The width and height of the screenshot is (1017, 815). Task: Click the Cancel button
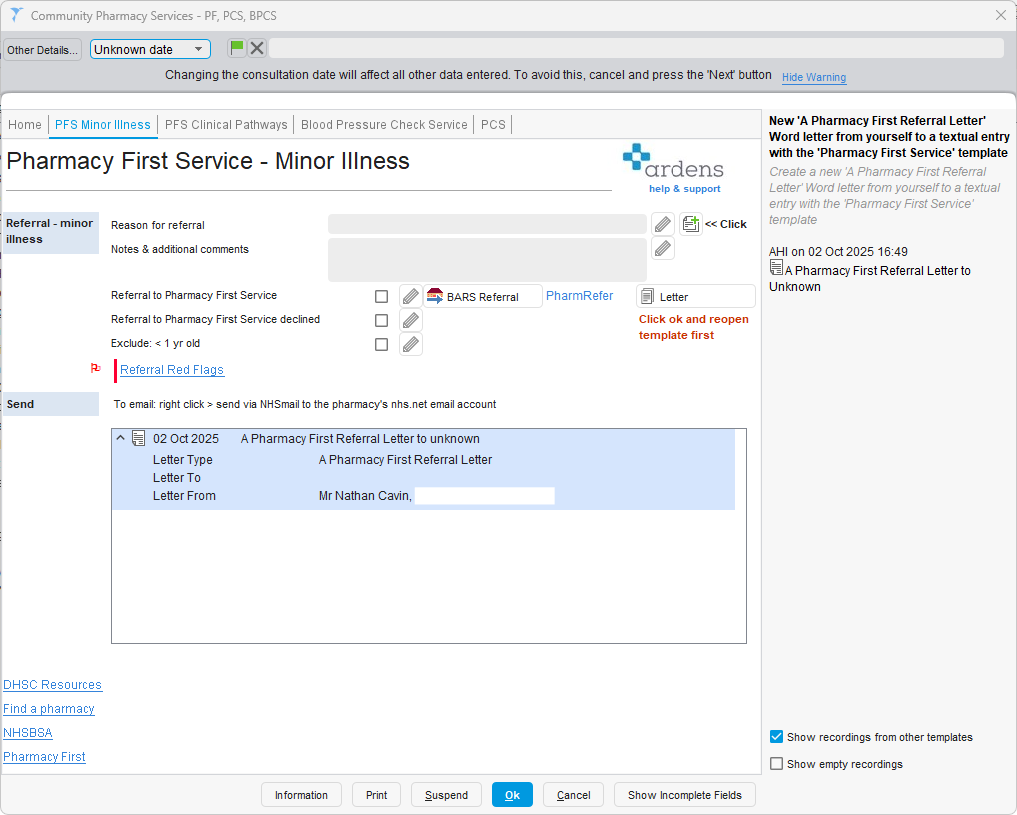[x=573, y=795]
